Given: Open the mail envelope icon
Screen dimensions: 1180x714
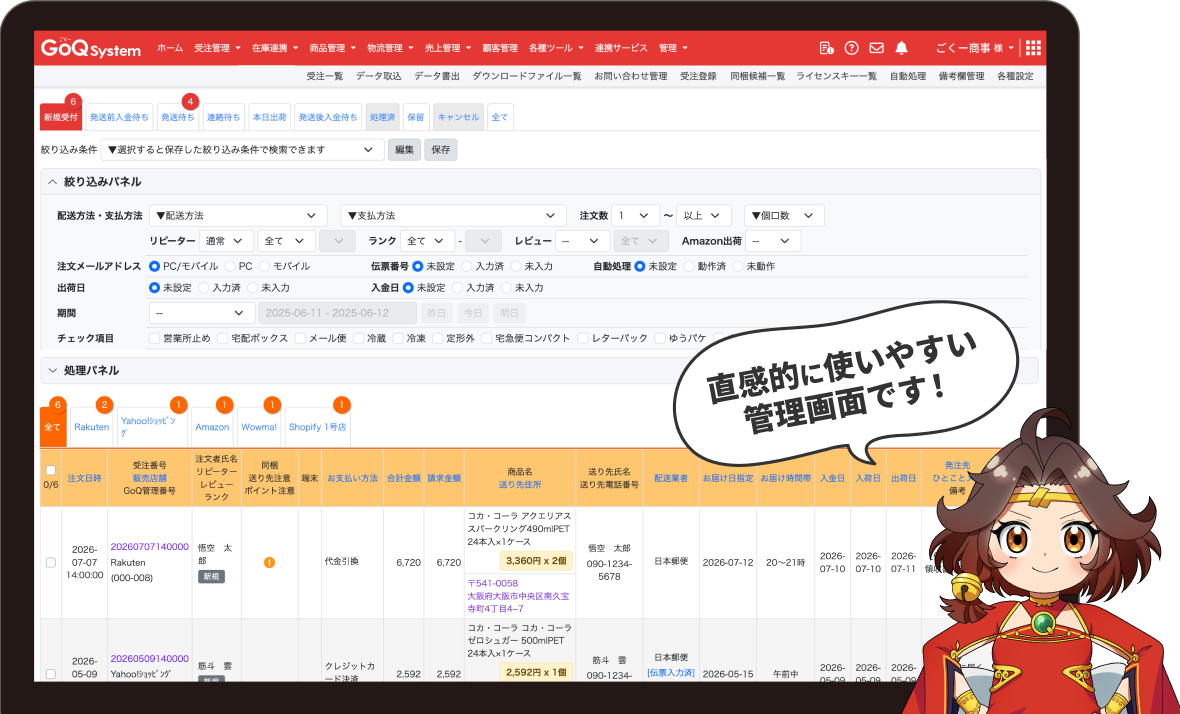Looking at the screenshot, I should 876,48.
